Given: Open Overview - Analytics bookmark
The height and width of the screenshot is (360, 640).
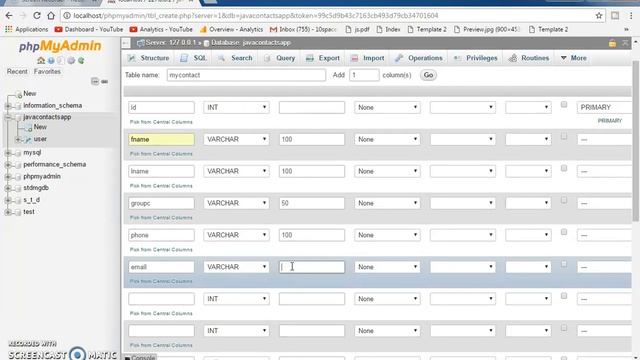Looking at the screenshot, I should click(231, 29).
